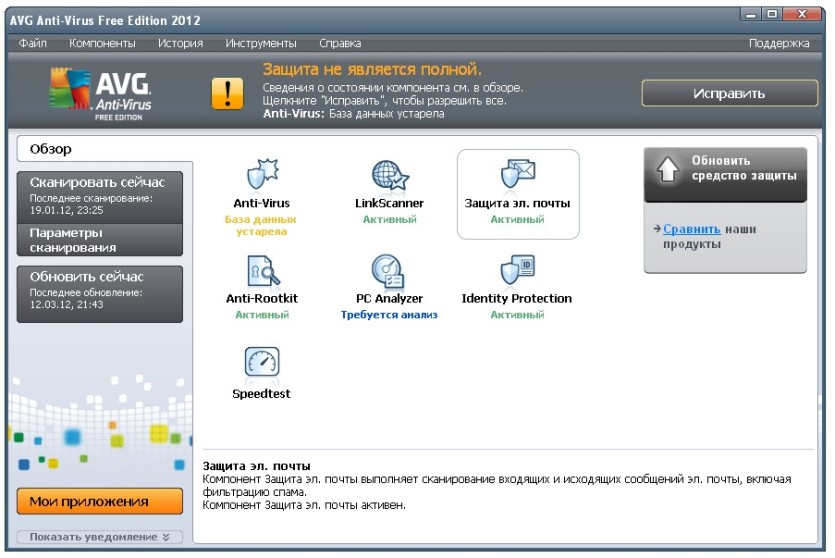Click the Активный status under LinkScanner
The width and height of the screenshot is (835, 558).
(x=390, y=219)
